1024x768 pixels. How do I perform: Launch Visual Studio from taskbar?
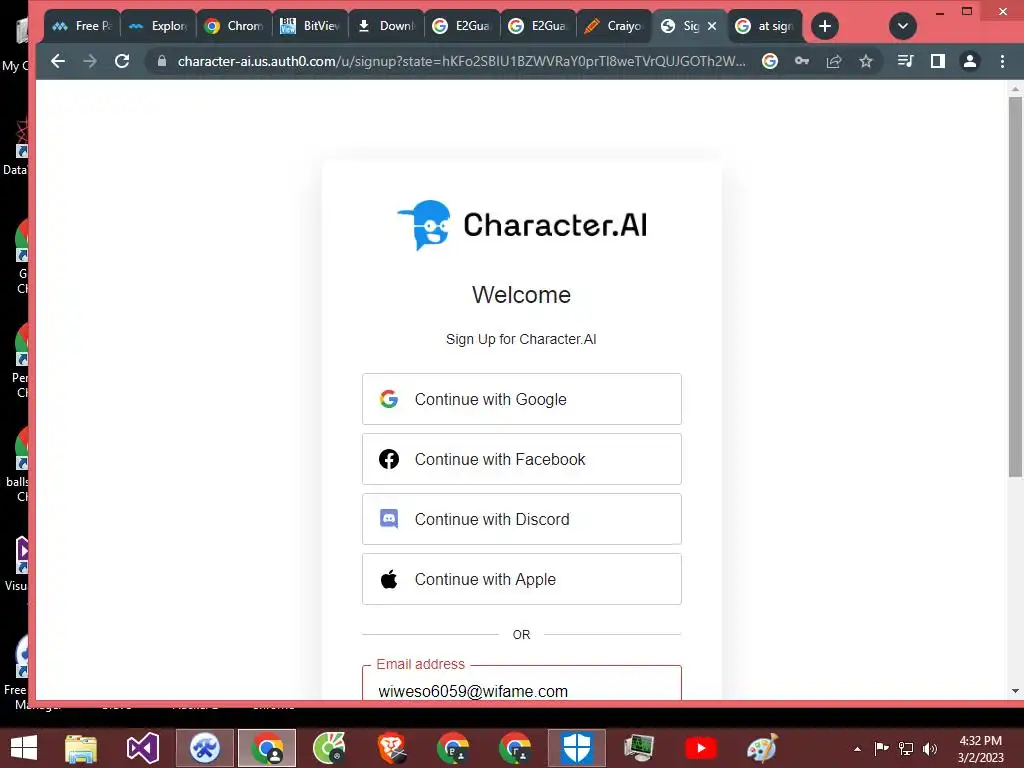point(142,748)
